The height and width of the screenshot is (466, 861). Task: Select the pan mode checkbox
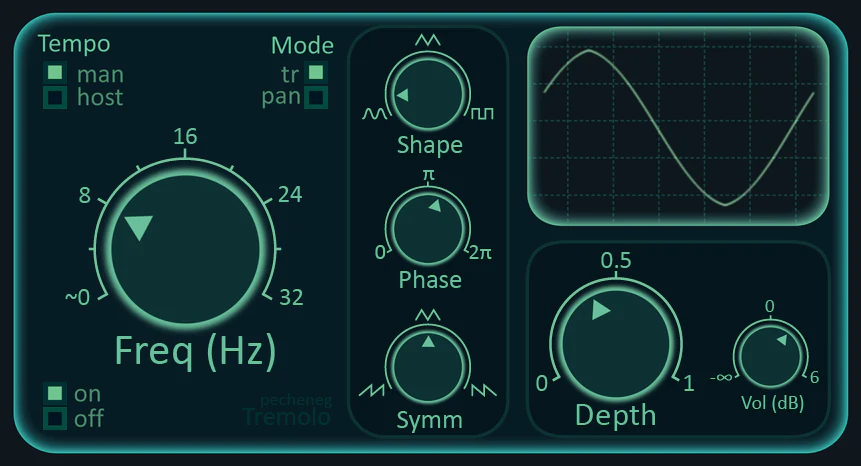point(316,97)
